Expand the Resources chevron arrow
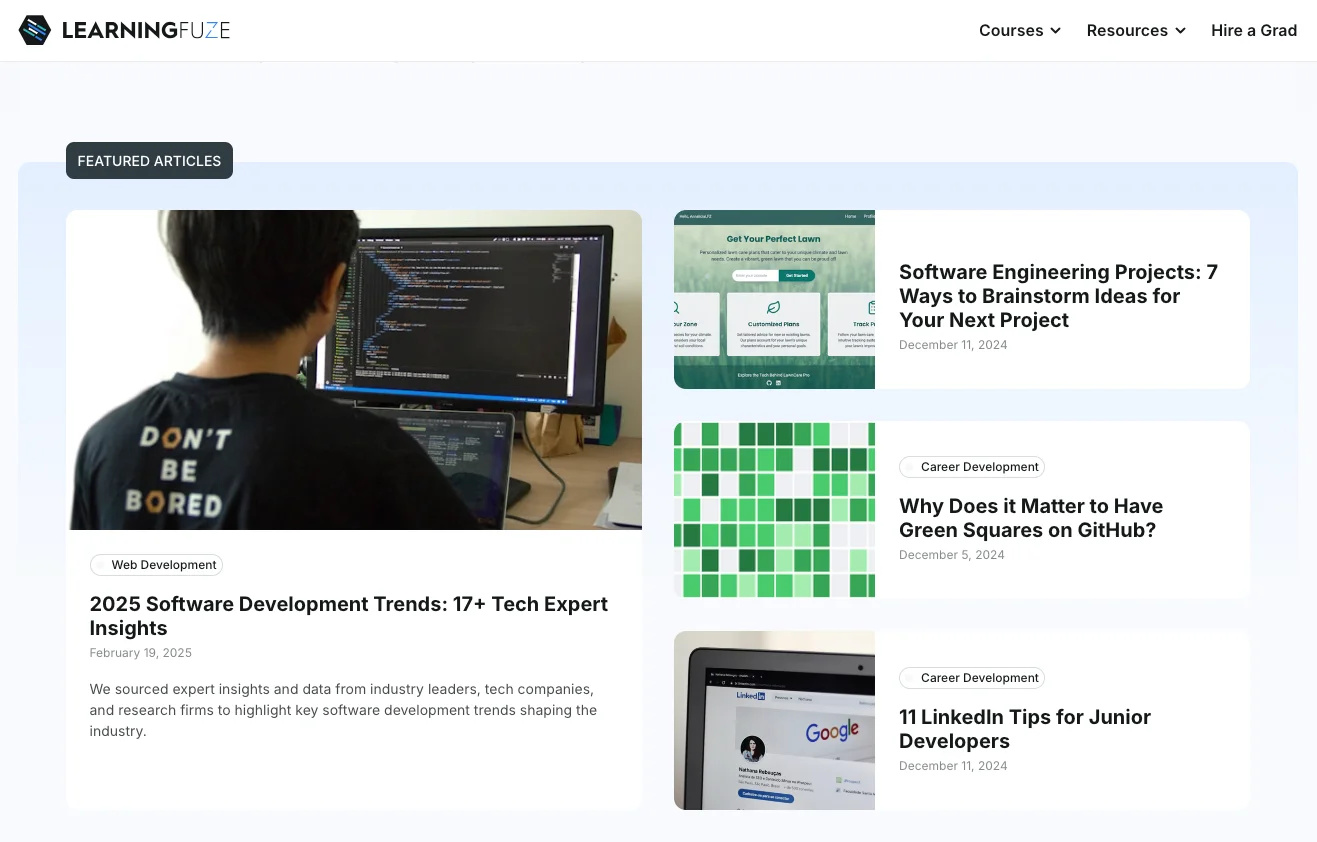This screenshot has width=1317, height=842. pyautogui.click(x=1179, y=31)
